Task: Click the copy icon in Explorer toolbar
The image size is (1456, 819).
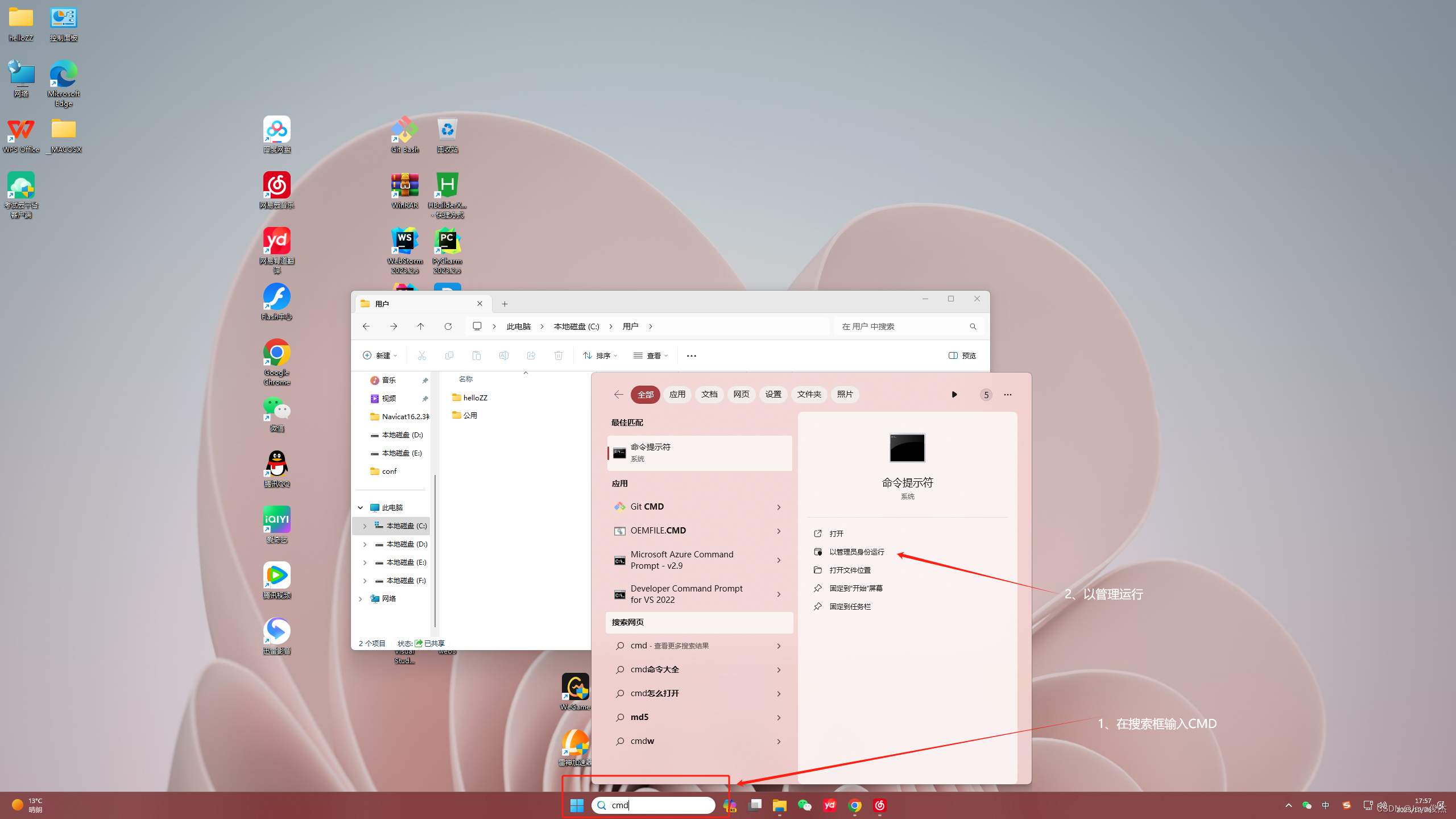Action: tap(449, 355)
